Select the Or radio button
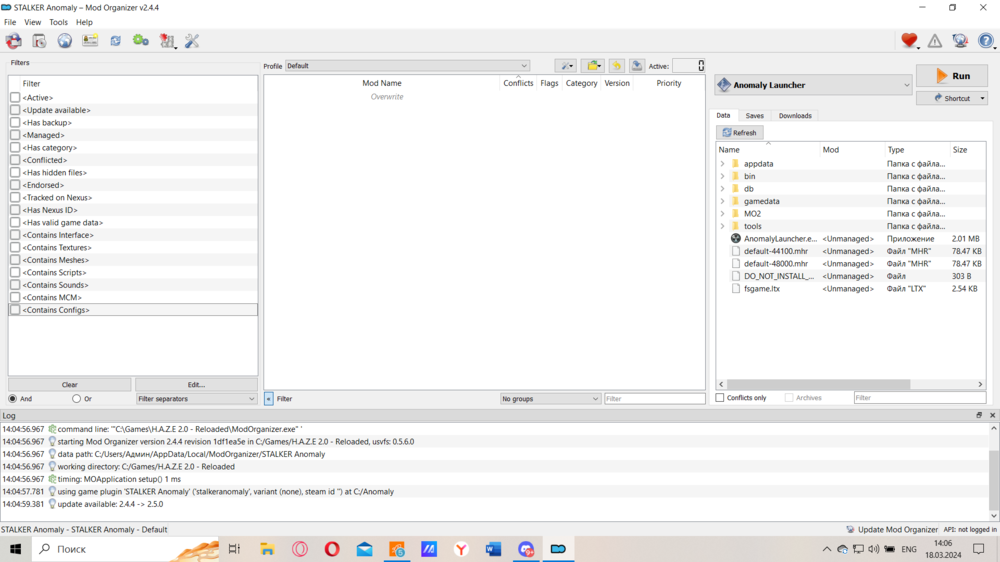Image resolution: width=1000 pixels, height=562 pixels. (77, 399)
